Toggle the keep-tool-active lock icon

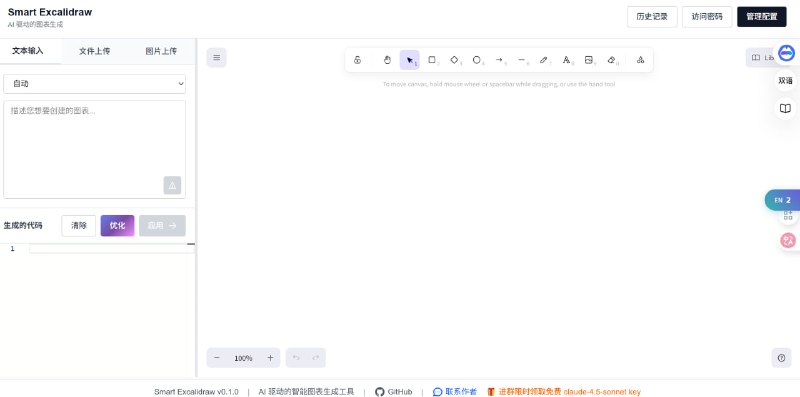357,60
